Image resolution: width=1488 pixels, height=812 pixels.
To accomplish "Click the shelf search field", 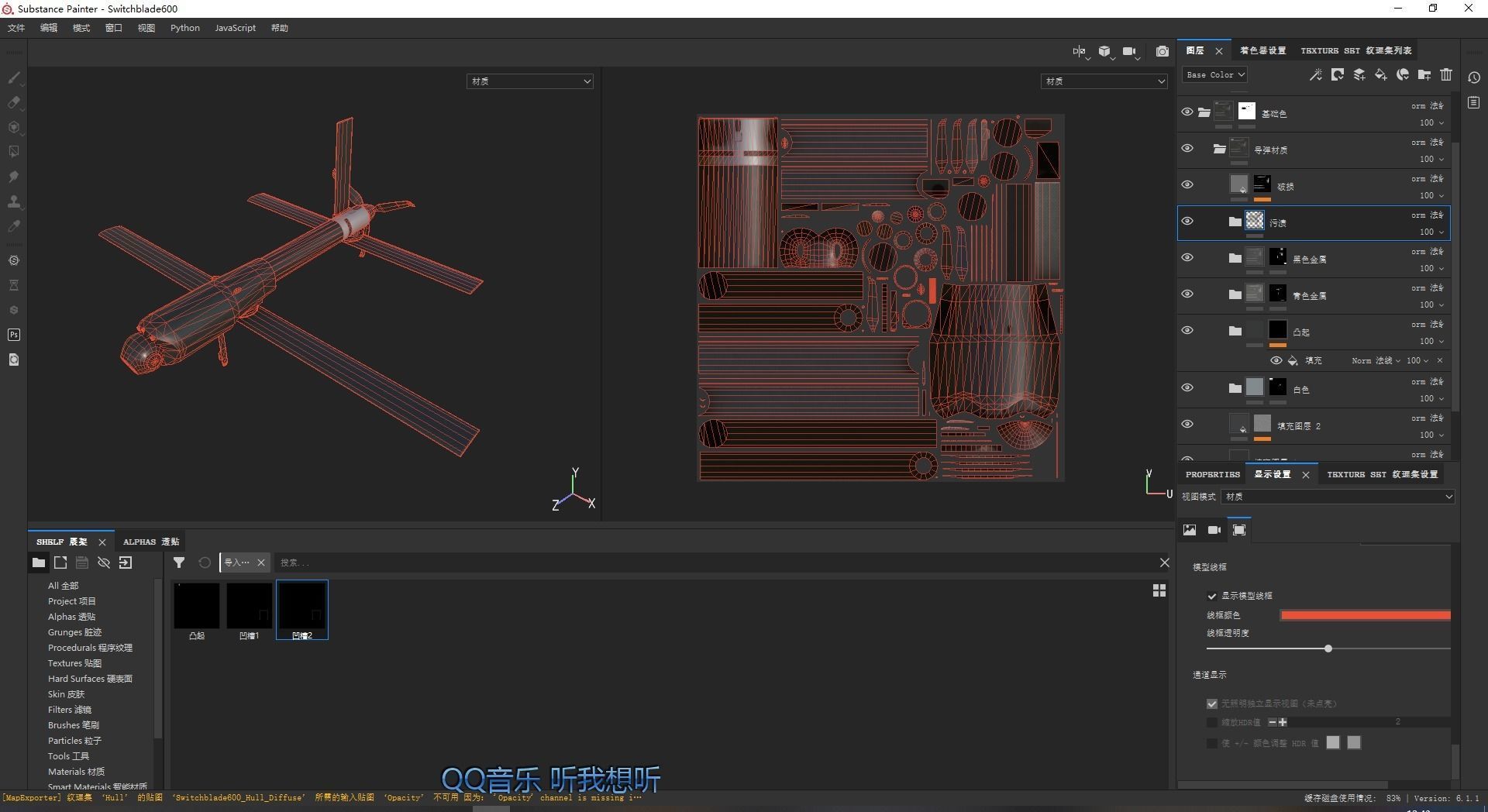I will pos(713,563).
